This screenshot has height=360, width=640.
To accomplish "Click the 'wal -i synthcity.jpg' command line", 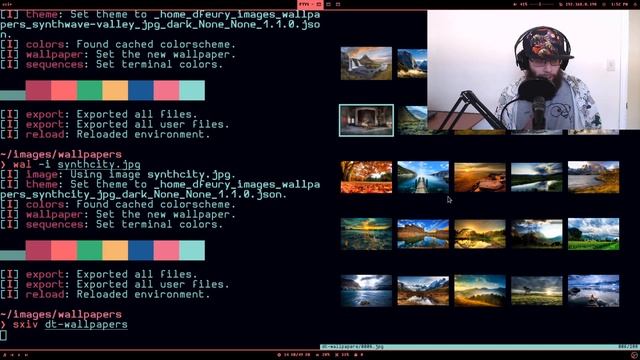I will (x=70, y=164).
